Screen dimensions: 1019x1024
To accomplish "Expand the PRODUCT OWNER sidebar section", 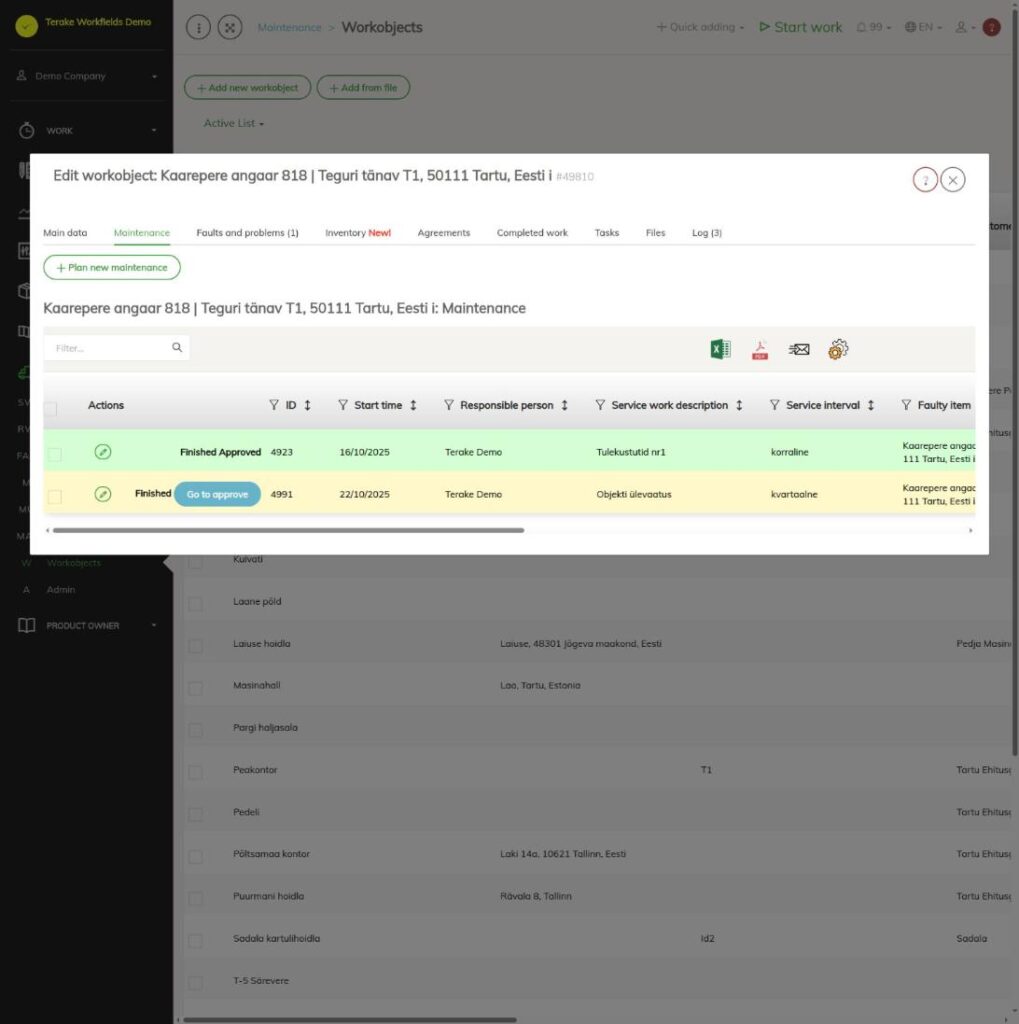I will click(x=87, y=626).
